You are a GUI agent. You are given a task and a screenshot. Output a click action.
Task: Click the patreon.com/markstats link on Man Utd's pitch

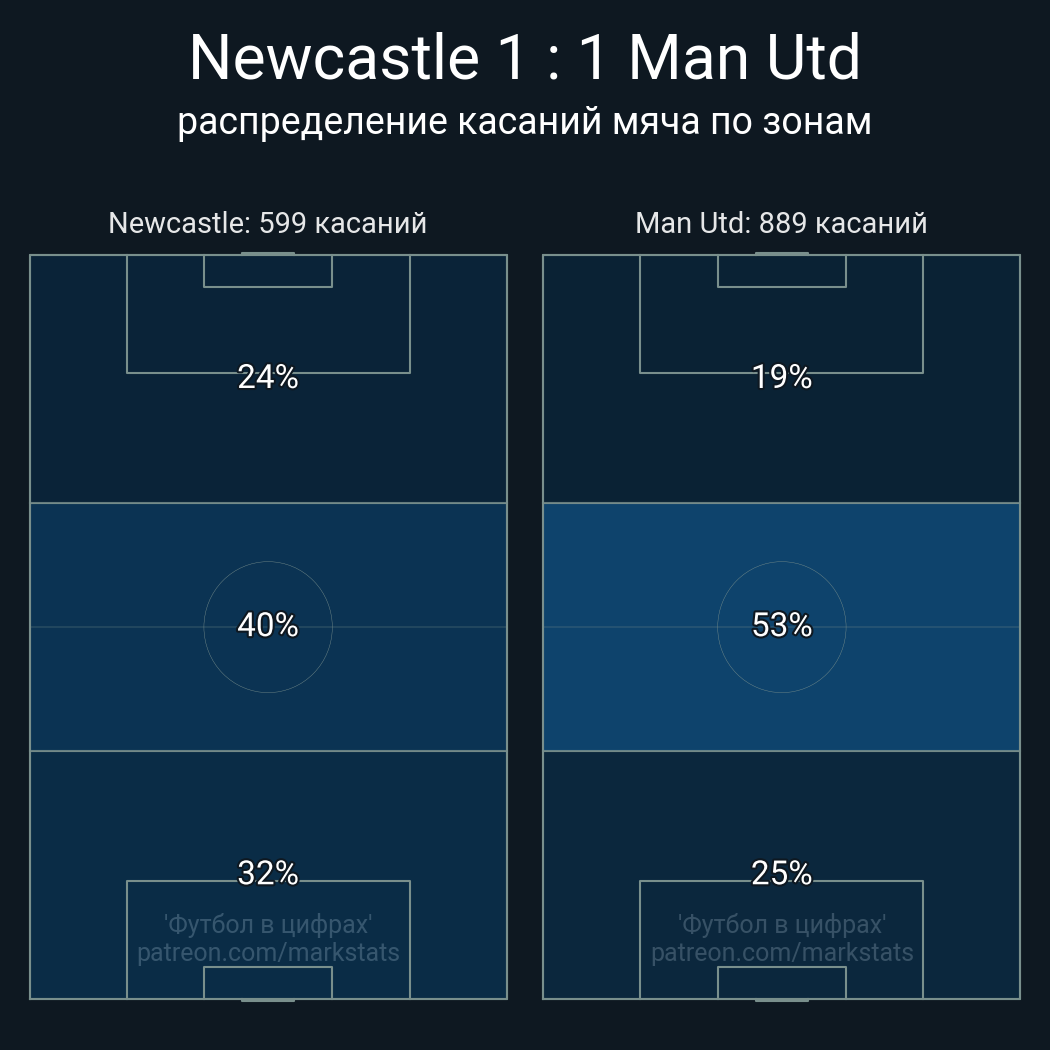pyautogui.click(x=781, y=952)
